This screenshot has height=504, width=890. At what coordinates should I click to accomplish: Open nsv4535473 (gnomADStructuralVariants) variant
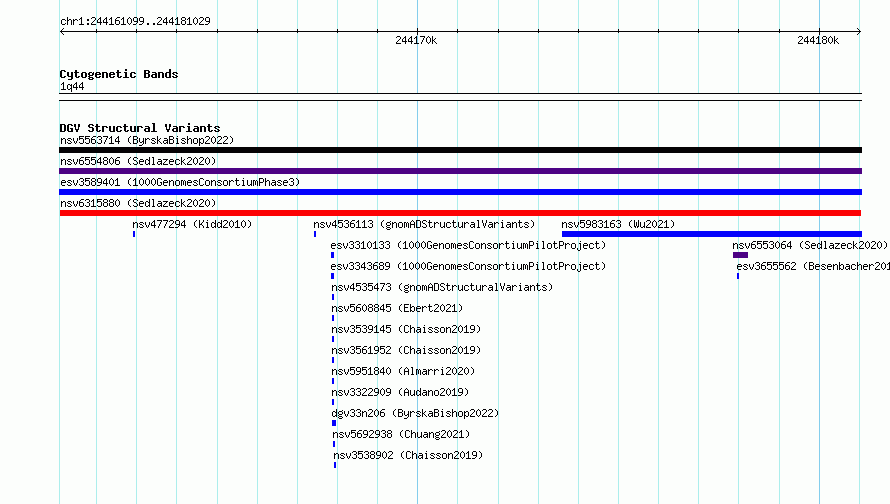(x=442, y=287)
